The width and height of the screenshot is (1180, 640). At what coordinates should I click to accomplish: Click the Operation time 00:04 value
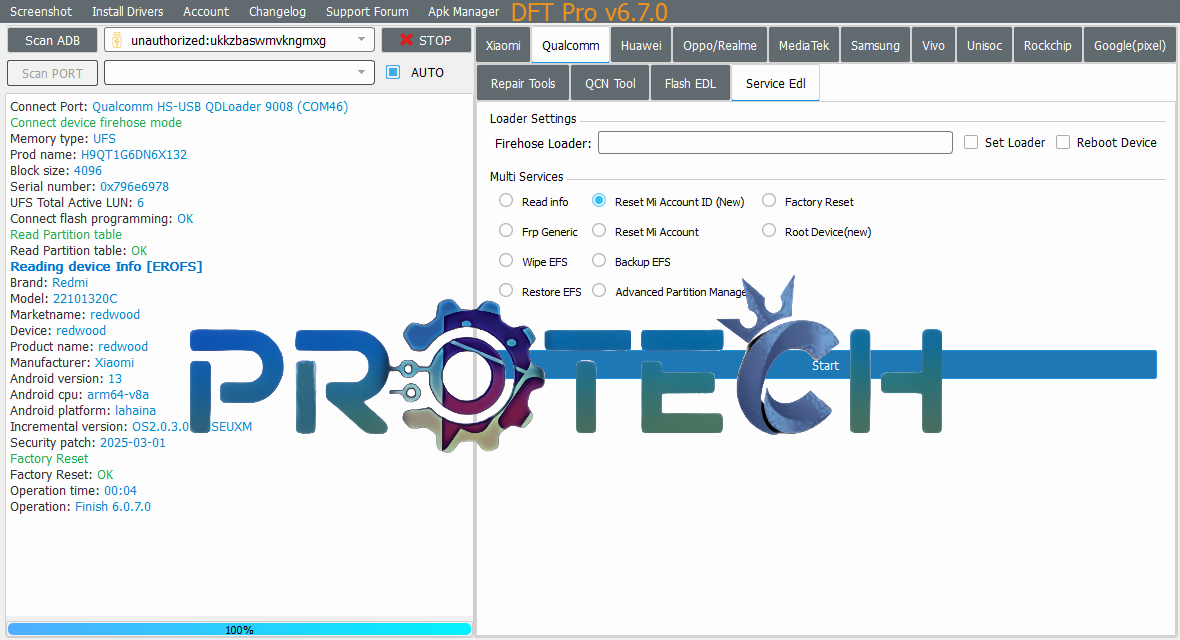pyautogui.click(x=120, y=490)
